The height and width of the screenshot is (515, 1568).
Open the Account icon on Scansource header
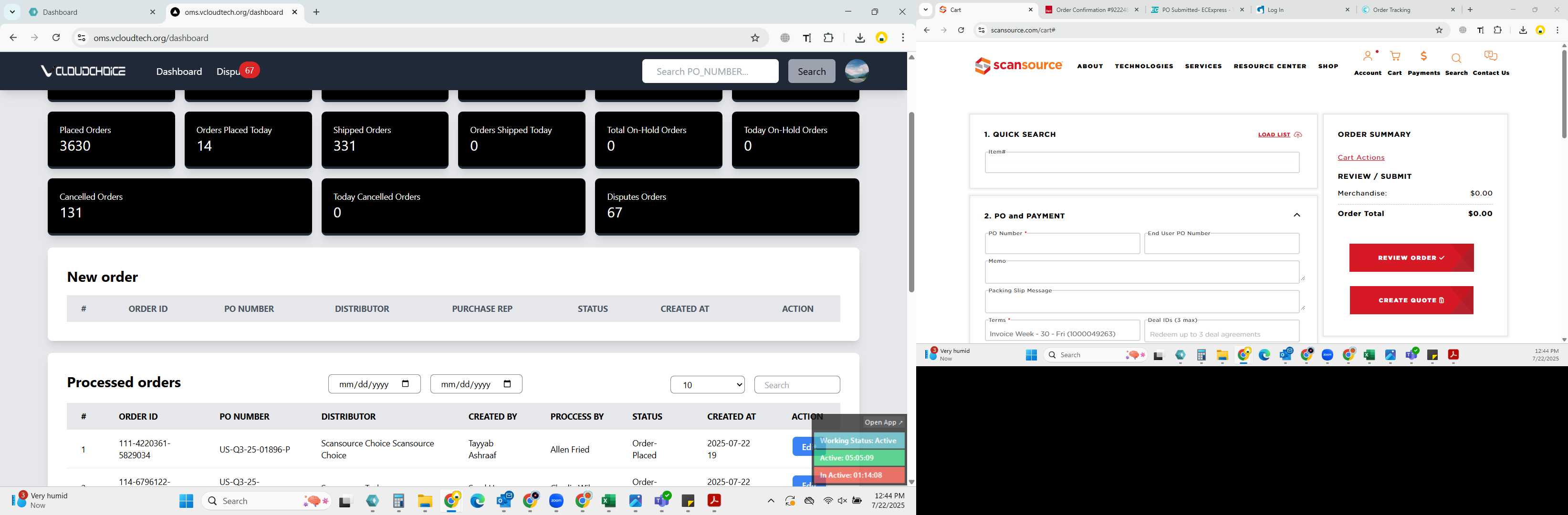1367,57
